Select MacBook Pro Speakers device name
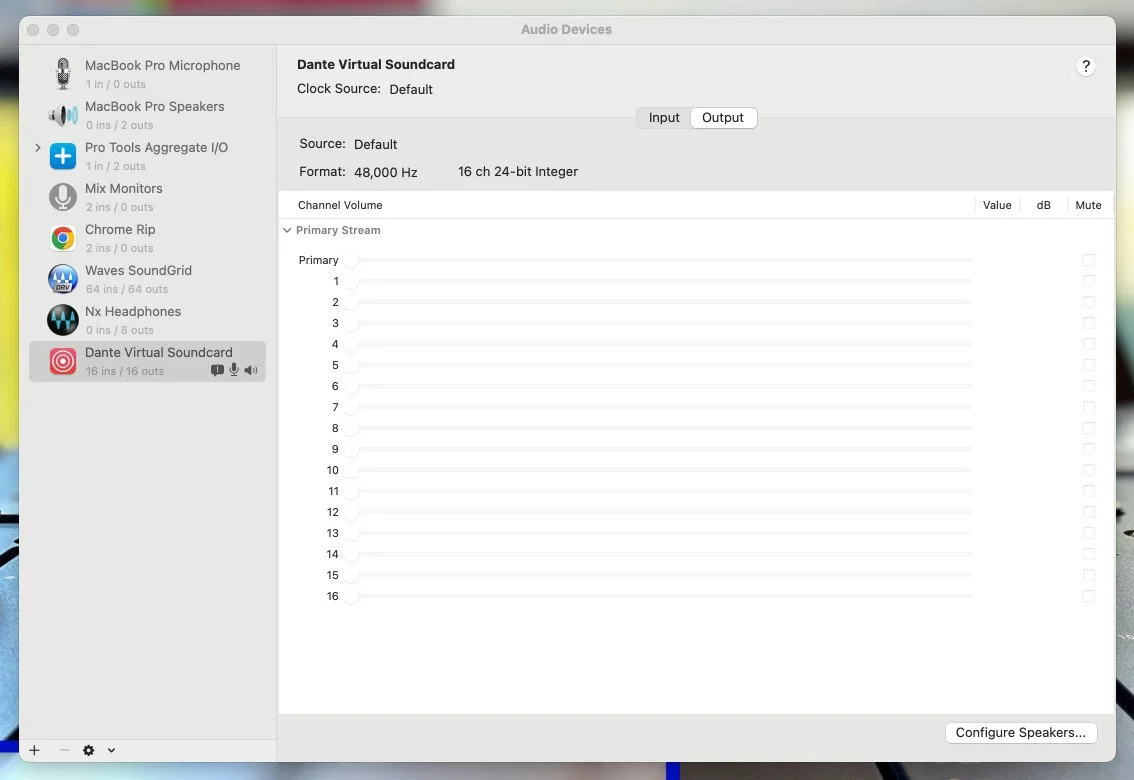Image resolution: width=1134 pixels, height=780 pixels. tap(155, 106)
